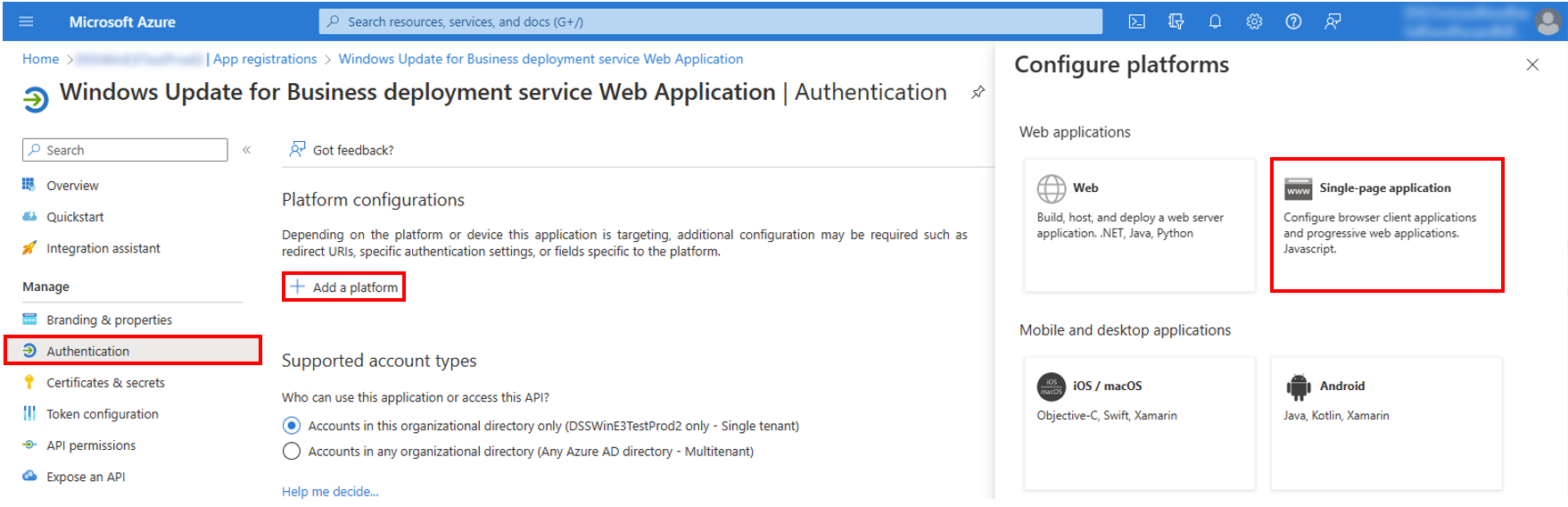Screen dimensions: 1568x507
Task: Close the Configure platforms panel
Action: pyautogui.click(x=1532, y=64)
